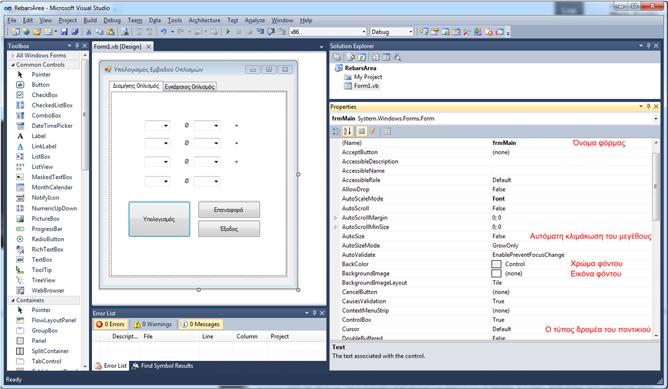
Task: Click Properties icon in Solution Explorer toolbar
Action: 337,57
